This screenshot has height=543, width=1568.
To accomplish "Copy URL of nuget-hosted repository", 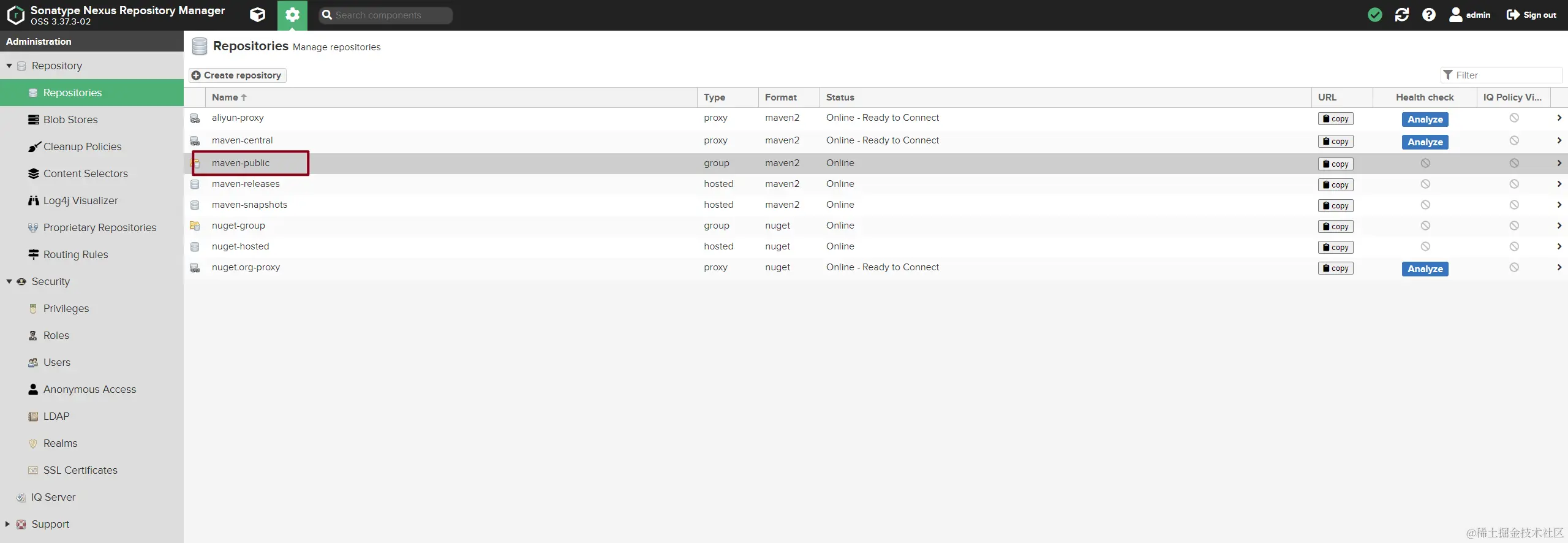I will point(1335,248).
